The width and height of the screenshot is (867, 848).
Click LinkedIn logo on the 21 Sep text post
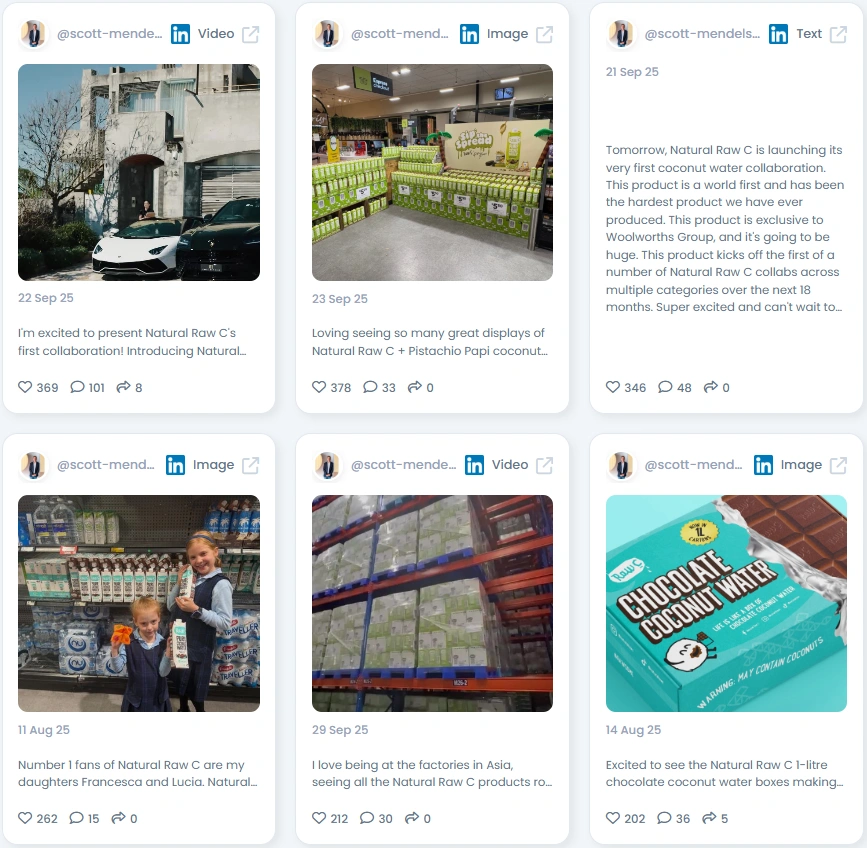point(778,34)
